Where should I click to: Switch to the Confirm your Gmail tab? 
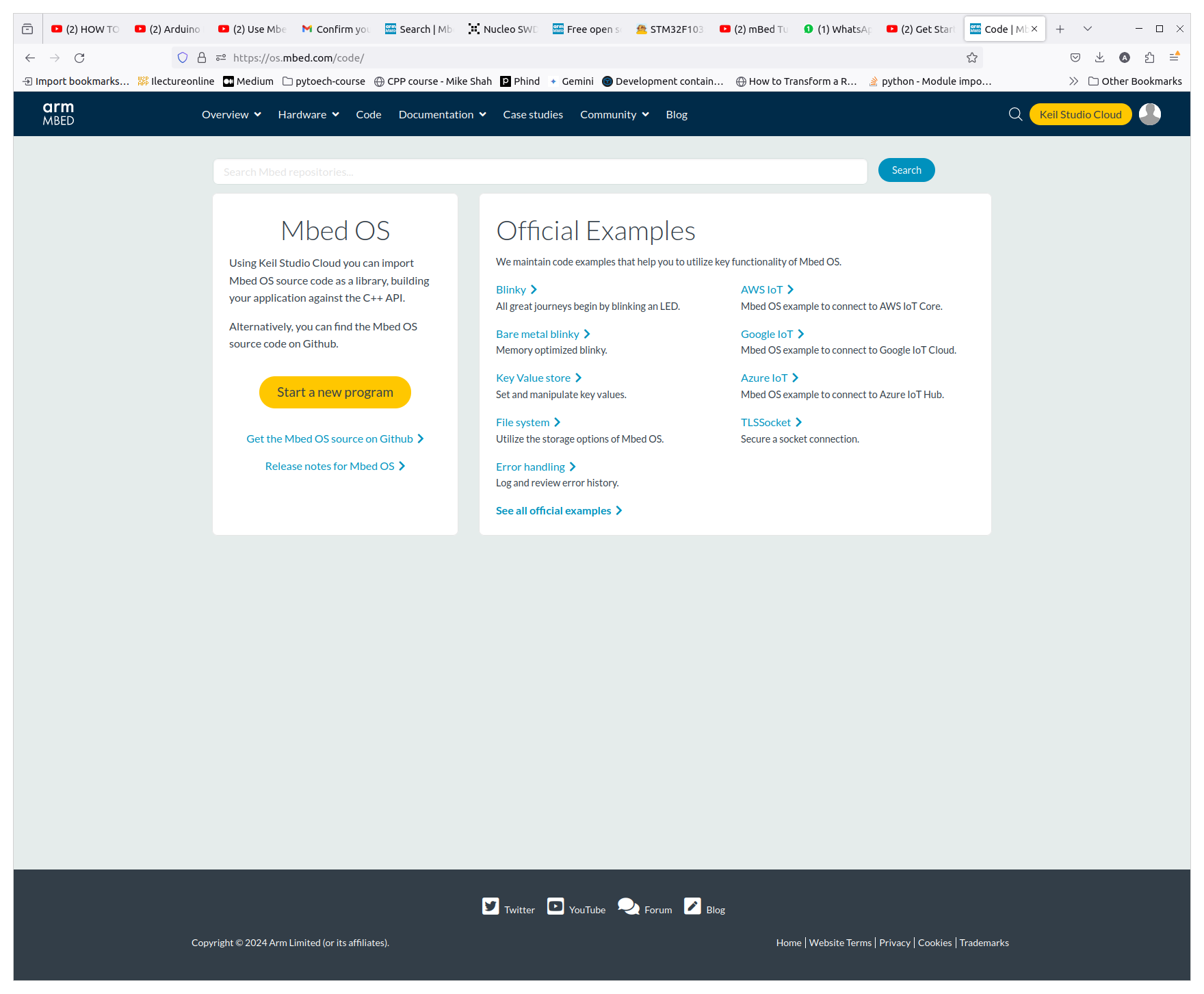click(x=335, y=29)
